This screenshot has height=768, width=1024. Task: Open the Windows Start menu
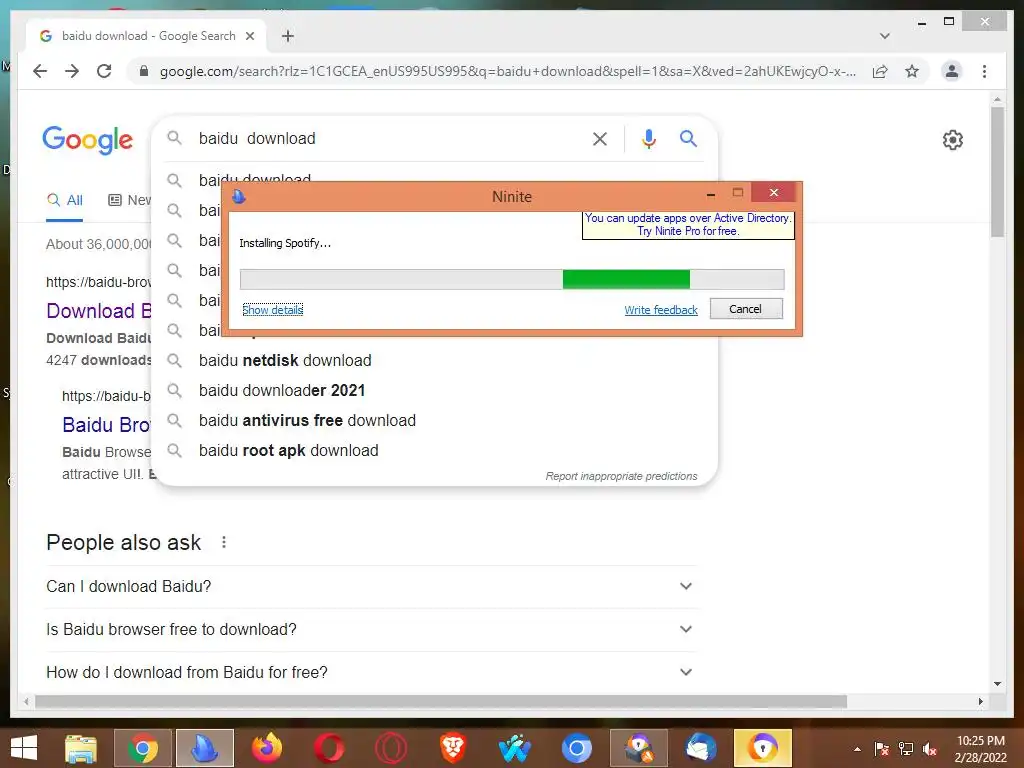[x=24, y=748]
